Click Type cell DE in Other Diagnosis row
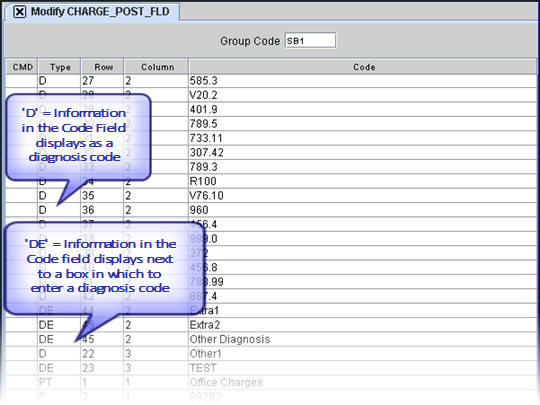 click(59, 340)
